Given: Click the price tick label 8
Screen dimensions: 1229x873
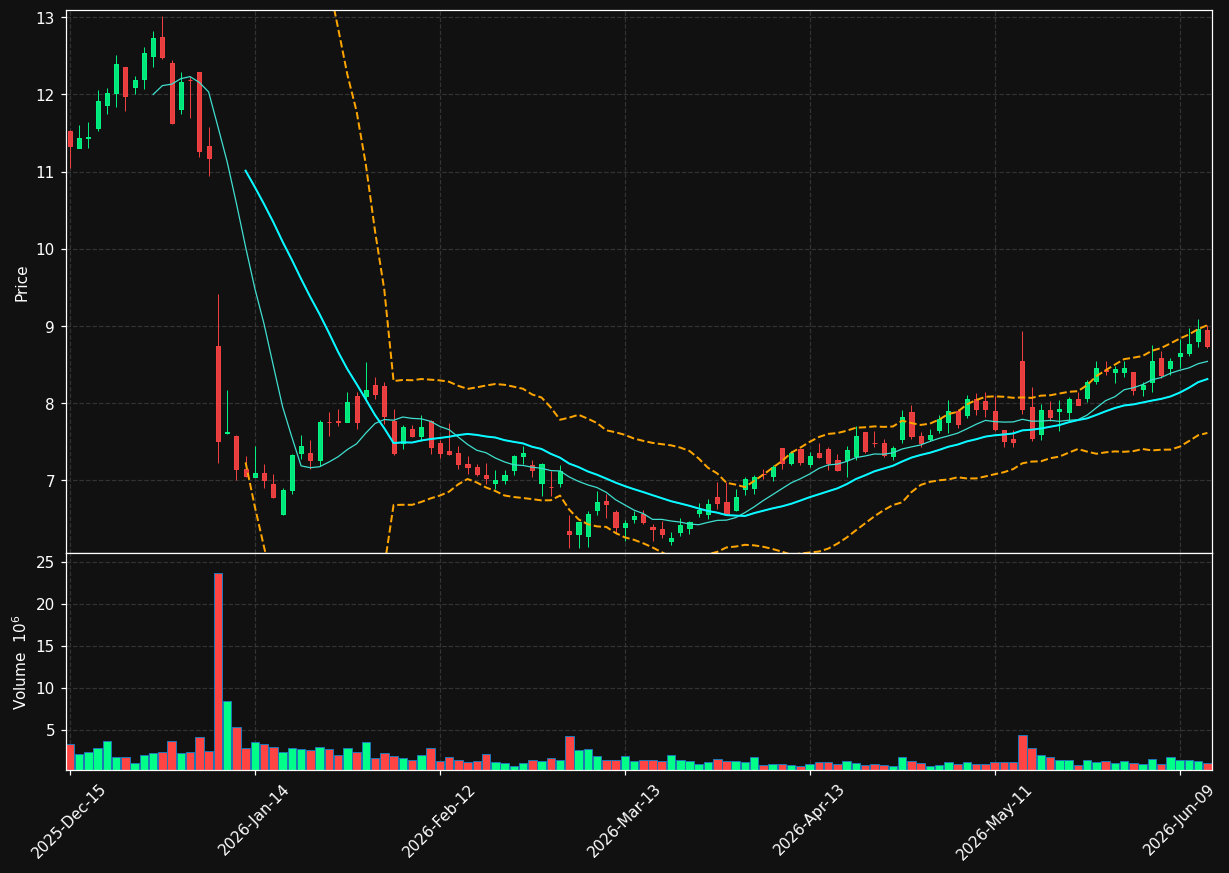Looking at the screenshot, I should click(52, 404).
